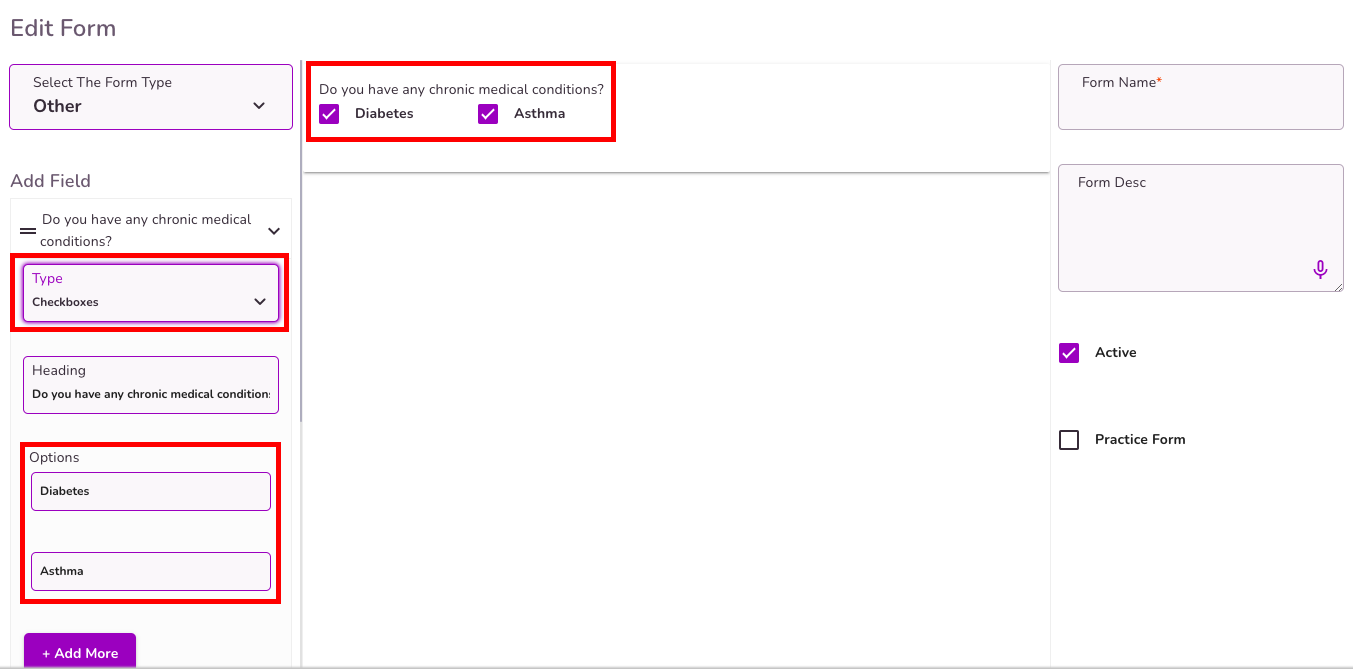Click the resize grip on Form Desc textarea
The image size is (1353, 671).
click(x=1338, y=287)
